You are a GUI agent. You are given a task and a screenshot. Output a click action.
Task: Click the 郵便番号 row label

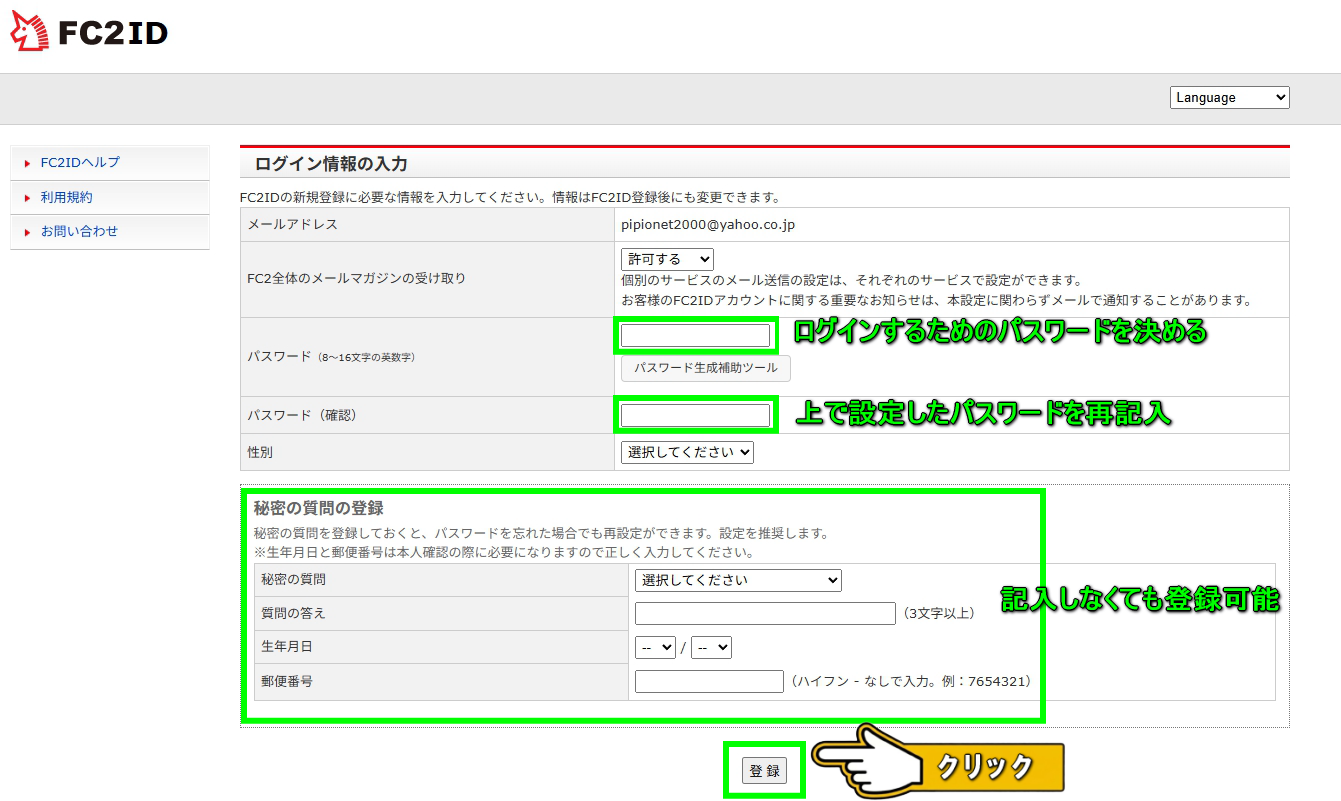tap(287, 680)
